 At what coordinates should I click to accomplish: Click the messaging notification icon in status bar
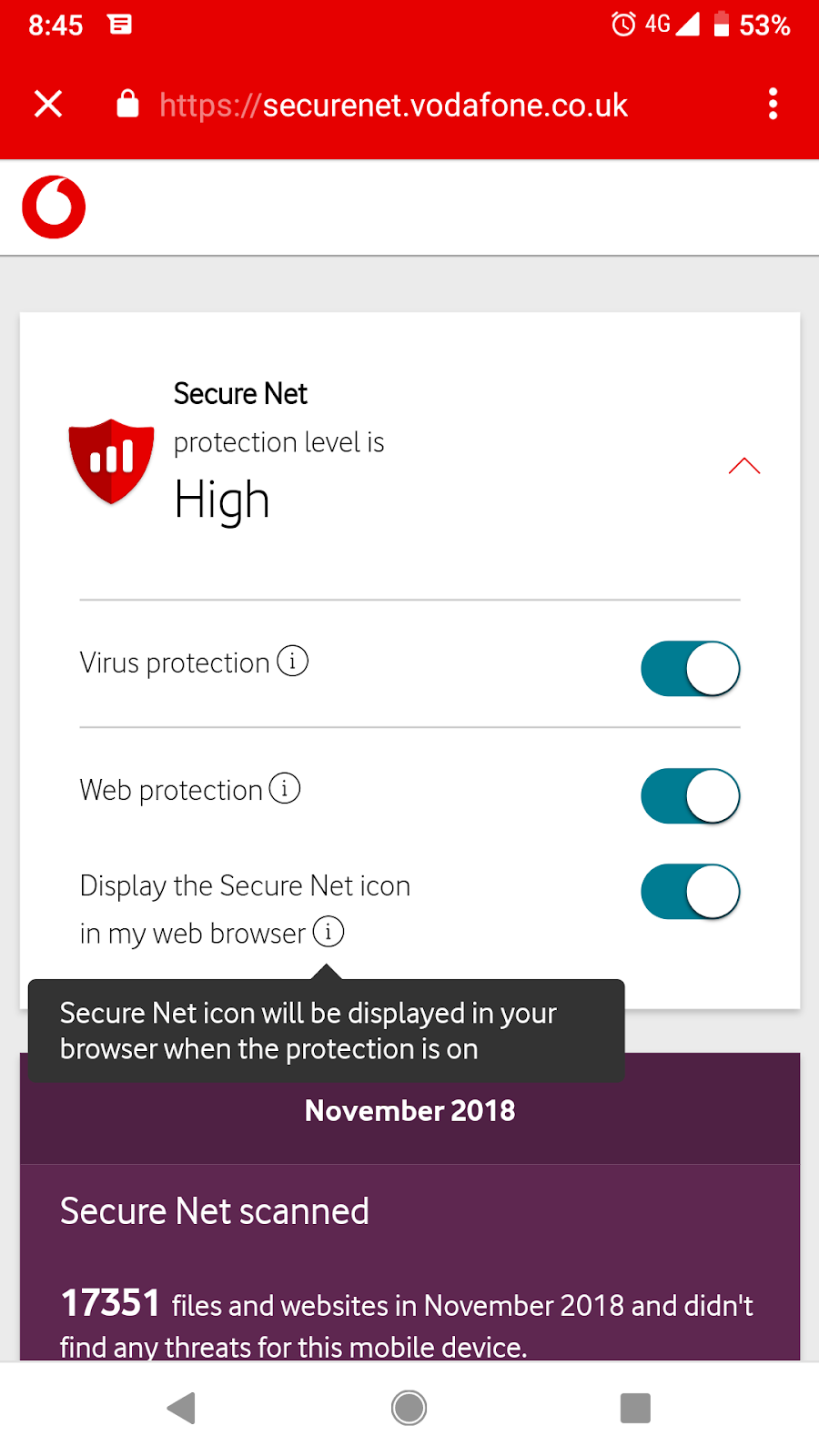tap(121, 25)
